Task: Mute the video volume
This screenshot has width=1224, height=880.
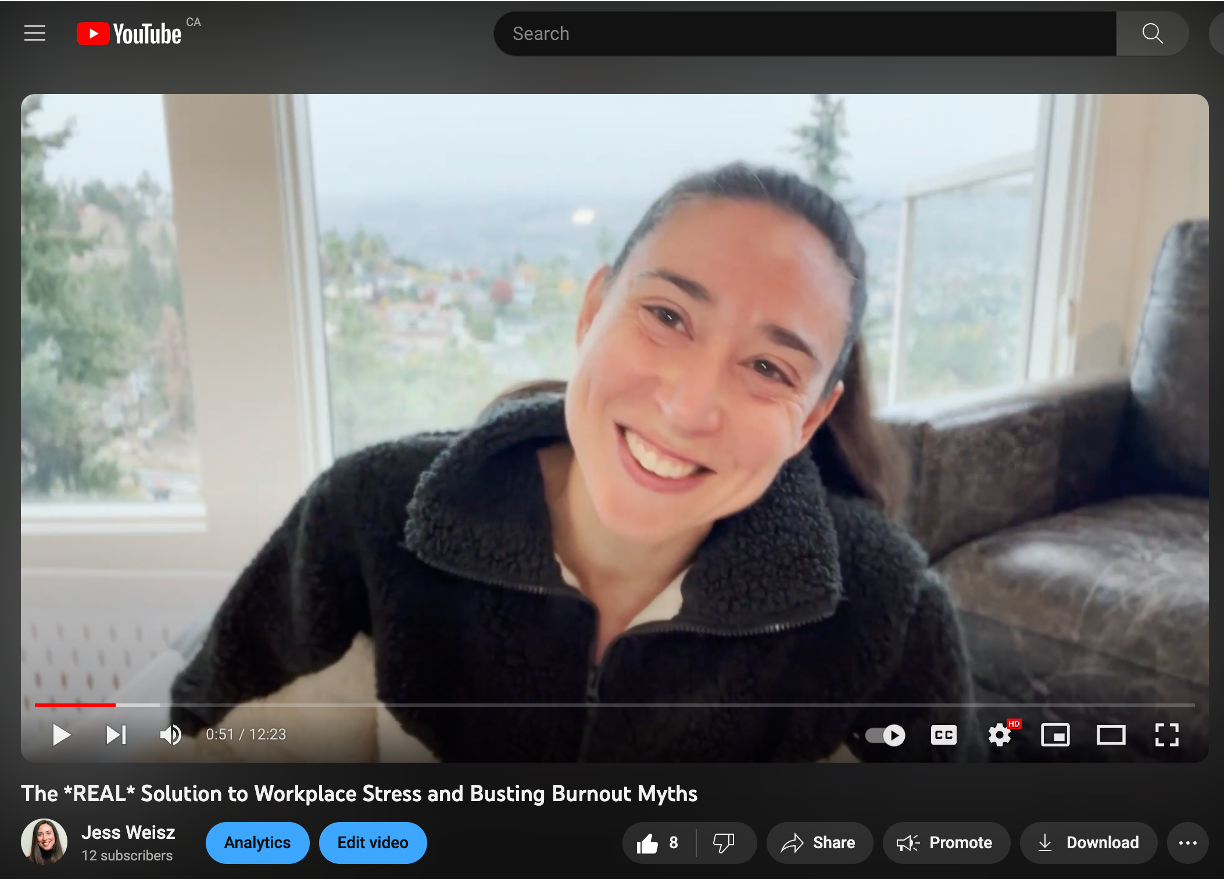Action: point(171,735)
